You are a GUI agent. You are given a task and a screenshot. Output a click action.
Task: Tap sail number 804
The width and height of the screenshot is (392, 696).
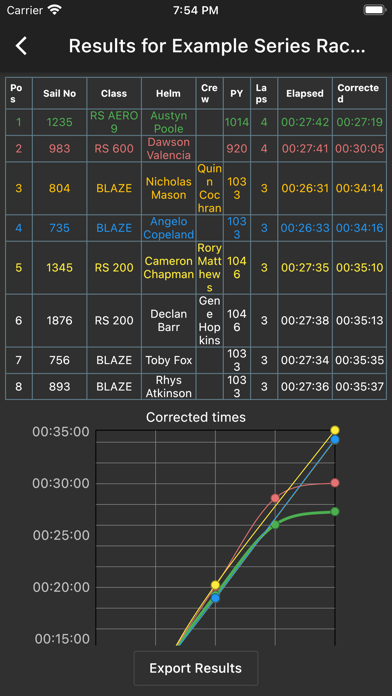(59, 188)
